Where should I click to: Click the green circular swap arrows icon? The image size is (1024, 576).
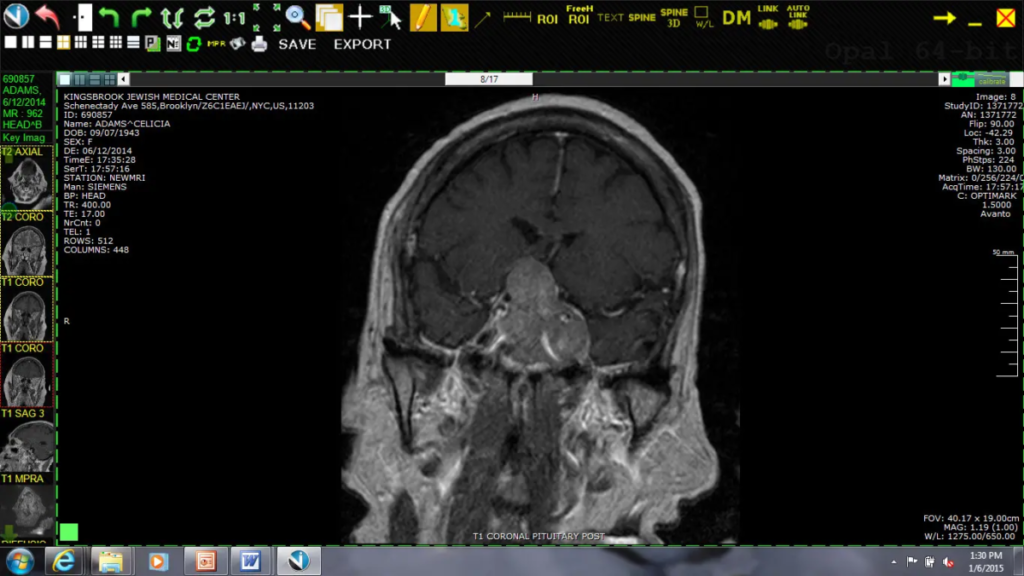[204, 18]
